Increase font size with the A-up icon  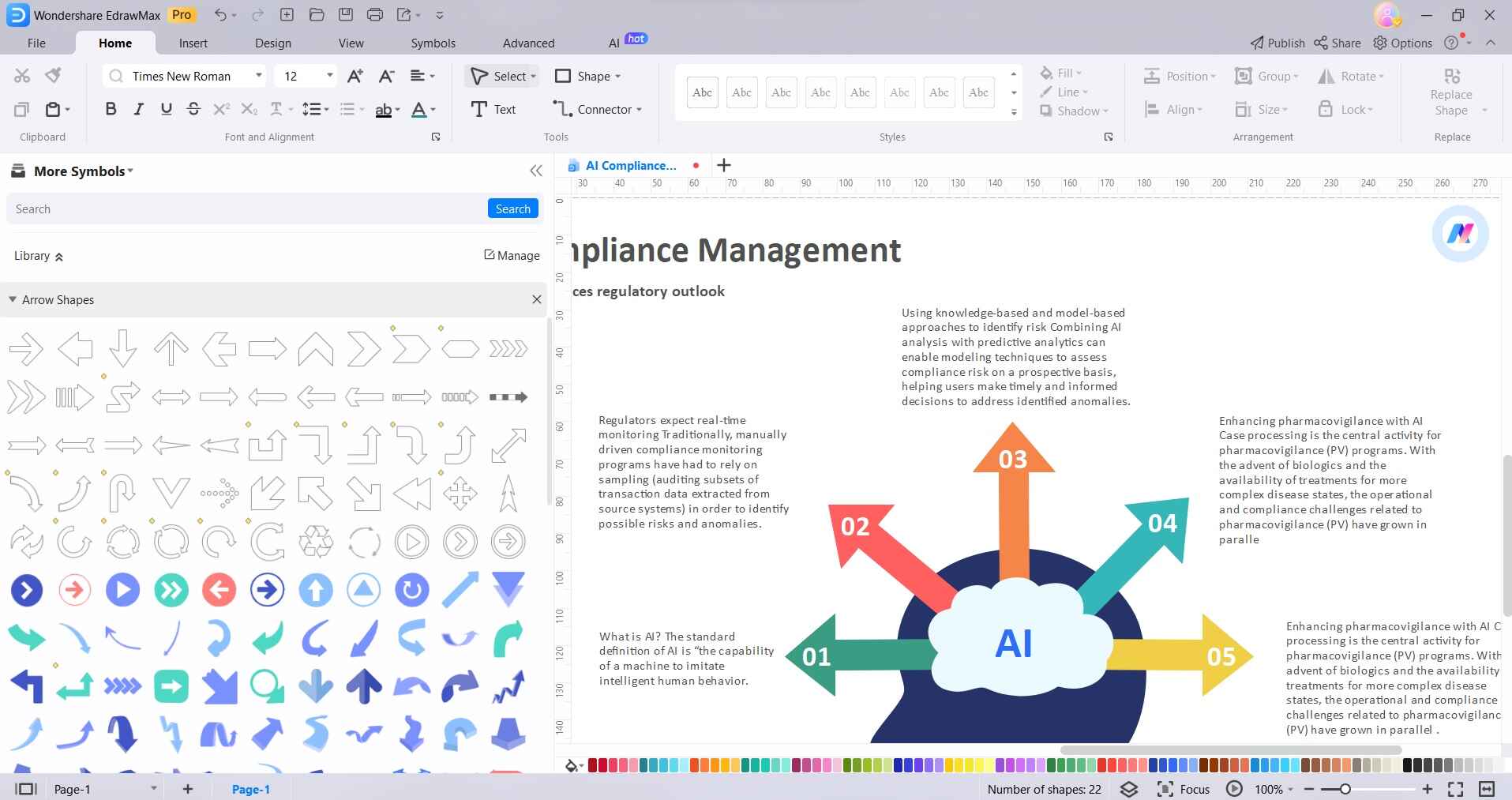point(355,76)
